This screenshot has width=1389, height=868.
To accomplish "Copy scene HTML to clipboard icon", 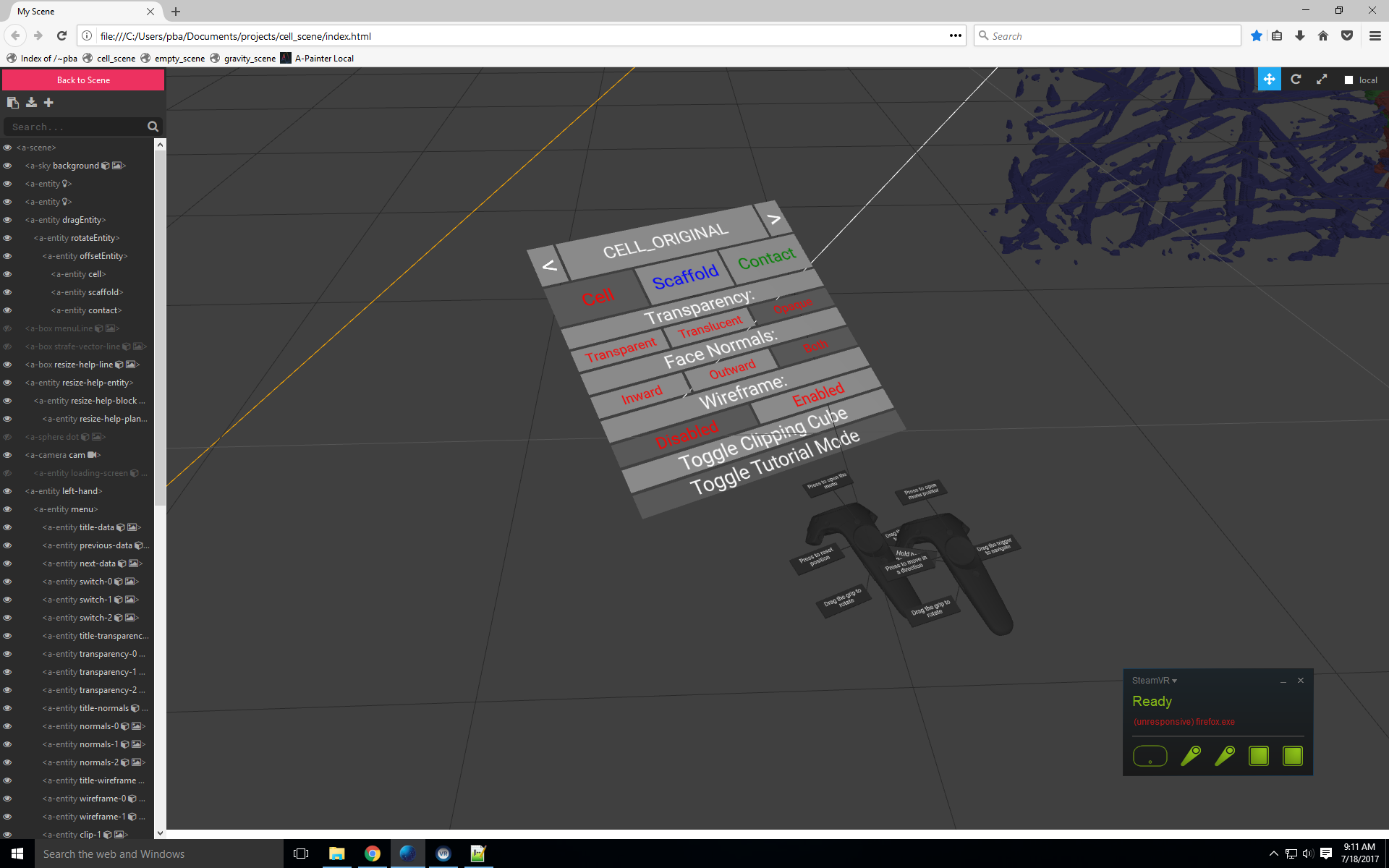I will click(x=12, y=103).
